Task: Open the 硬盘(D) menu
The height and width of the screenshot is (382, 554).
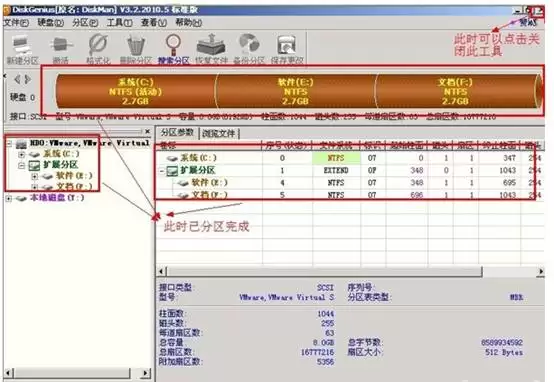Action: pyautogui.click(x=51, y=23)
